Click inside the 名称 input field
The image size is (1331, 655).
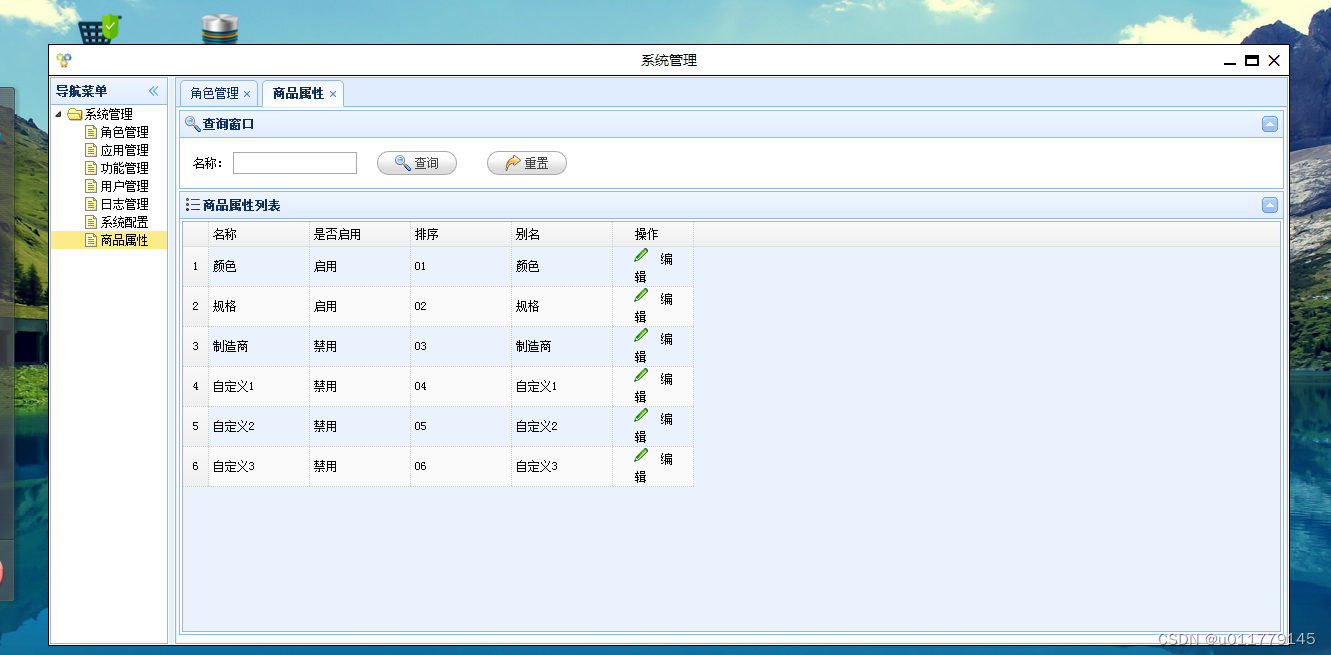(x=294, y=162)
